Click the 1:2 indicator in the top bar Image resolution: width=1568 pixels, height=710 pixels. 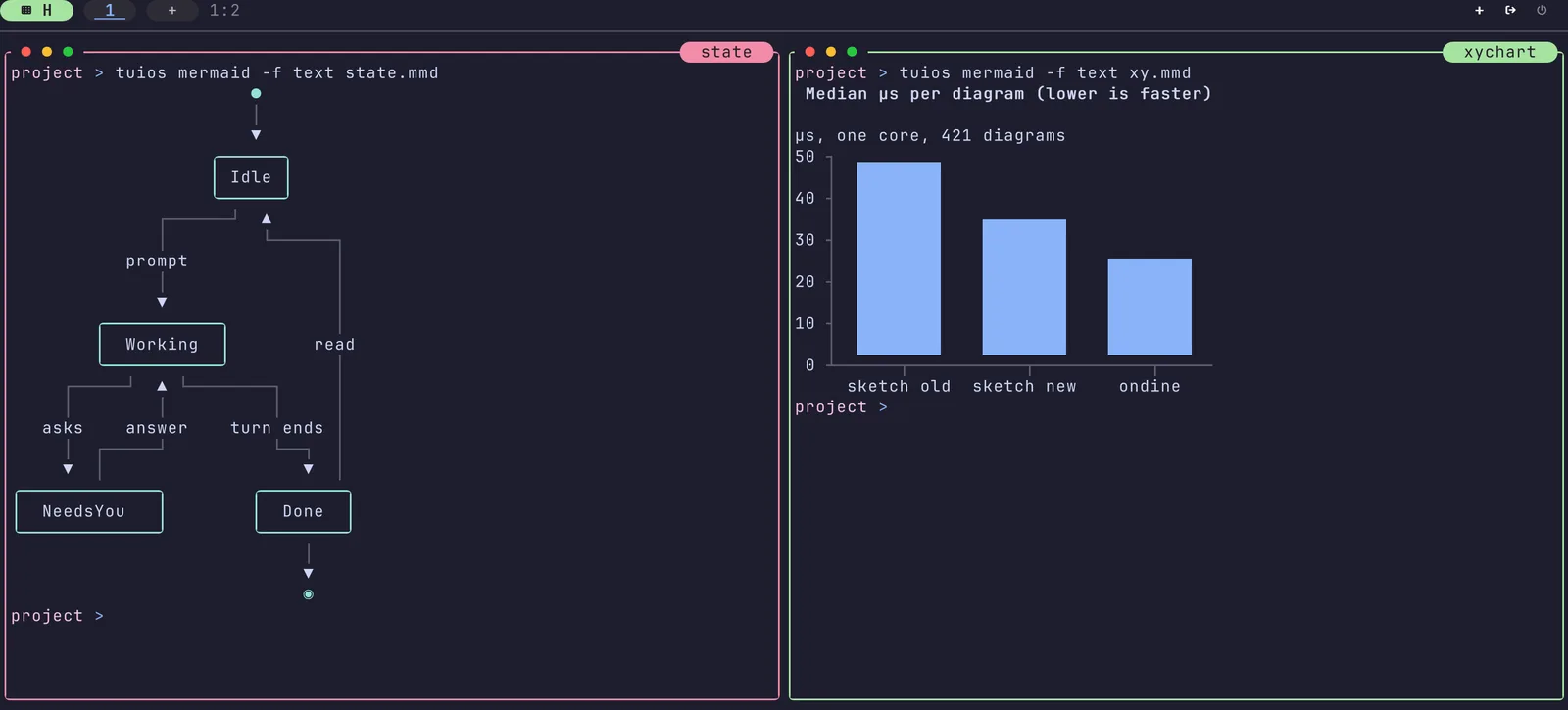pos(224,11)
